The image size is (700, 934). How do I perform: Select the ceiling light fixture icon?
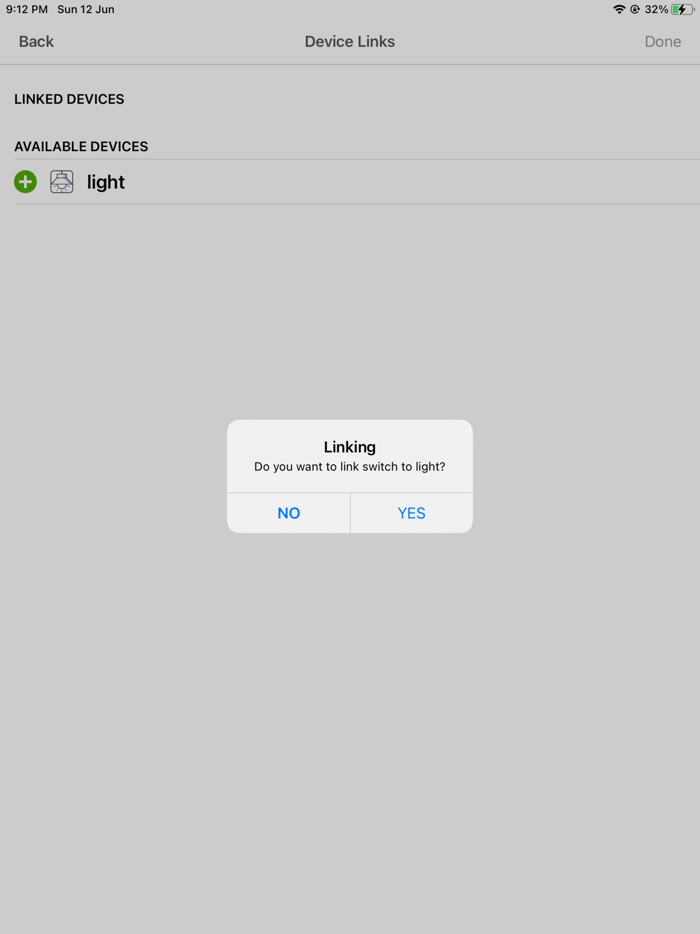(x=61, y=182)
